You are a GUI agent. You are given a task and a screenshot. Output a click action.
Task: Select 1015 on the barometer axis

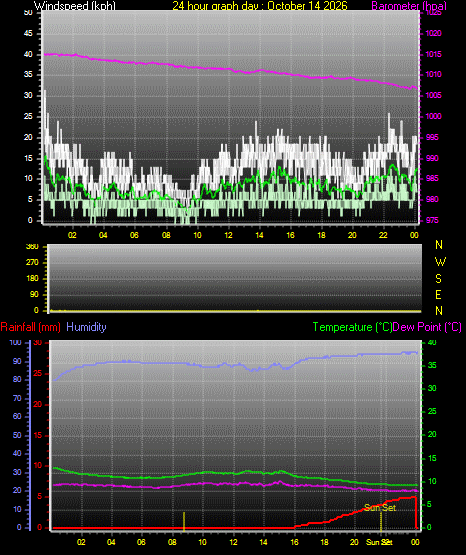[x=433, y=54]
